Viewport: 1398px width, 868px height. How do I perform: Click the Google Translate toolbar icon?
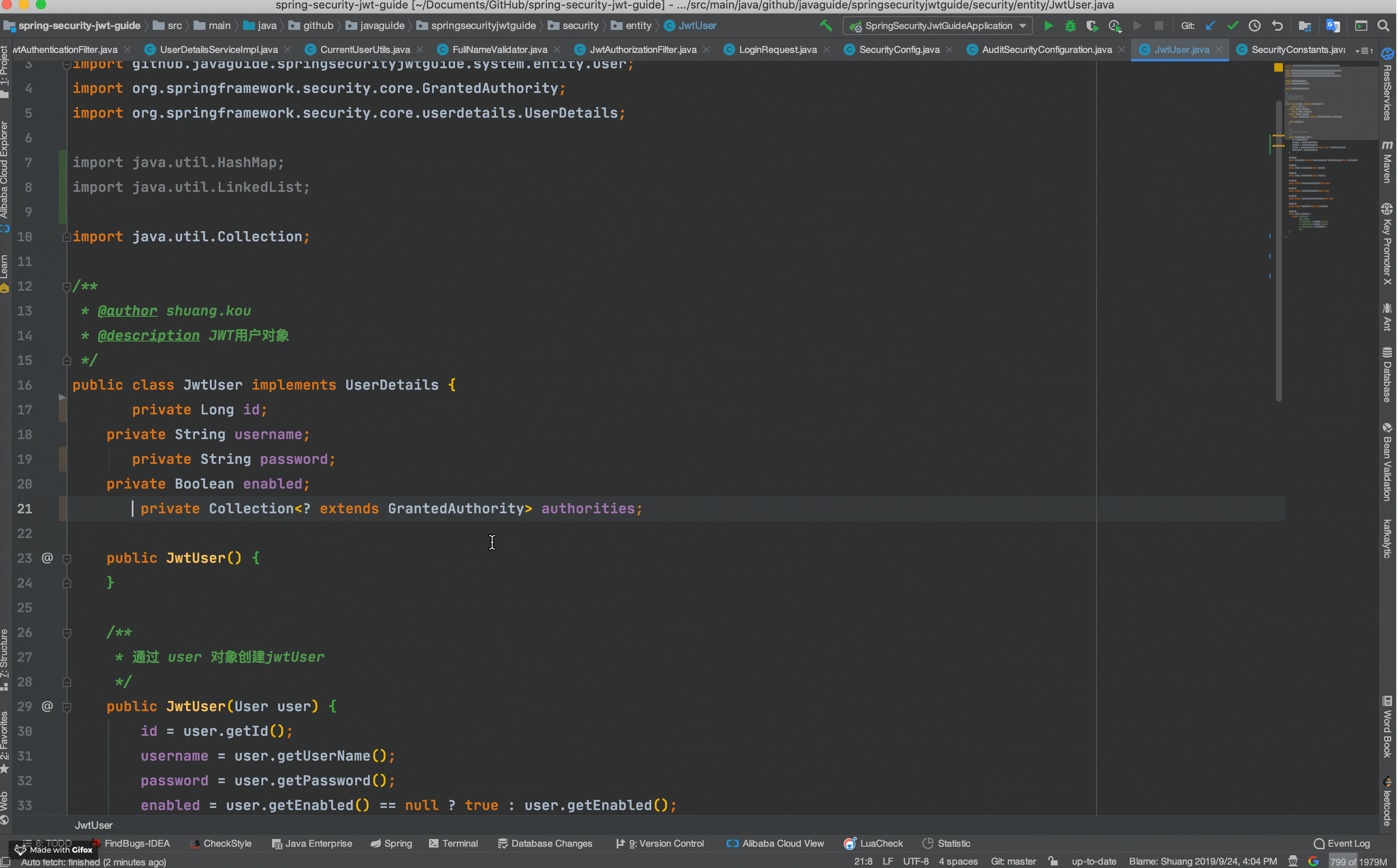pyautogui.click(x=1333, y=26)
